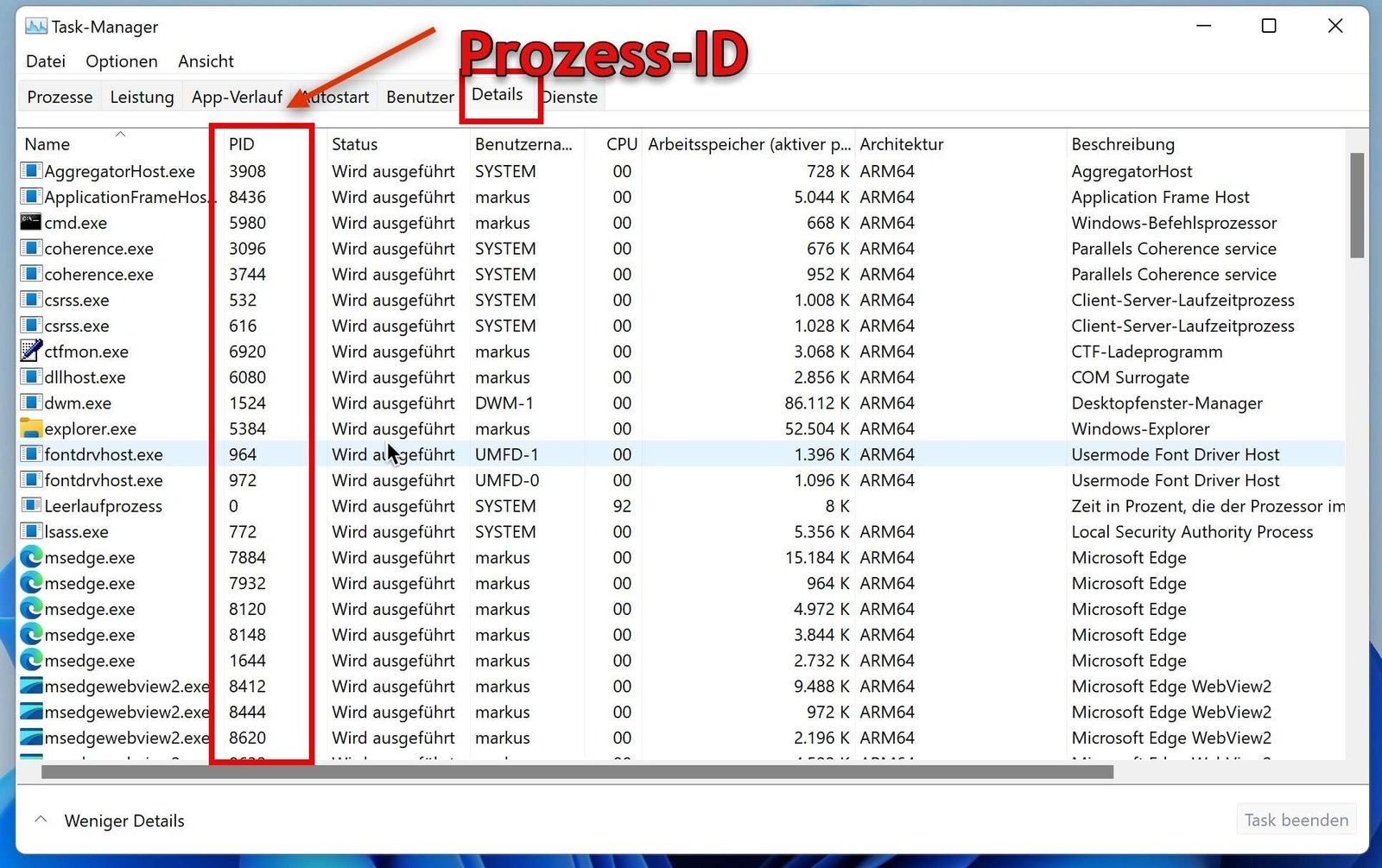Viewport: 1382px width, 868px height.
Task: Open the Optionen menu
Action: coord(121,61)
